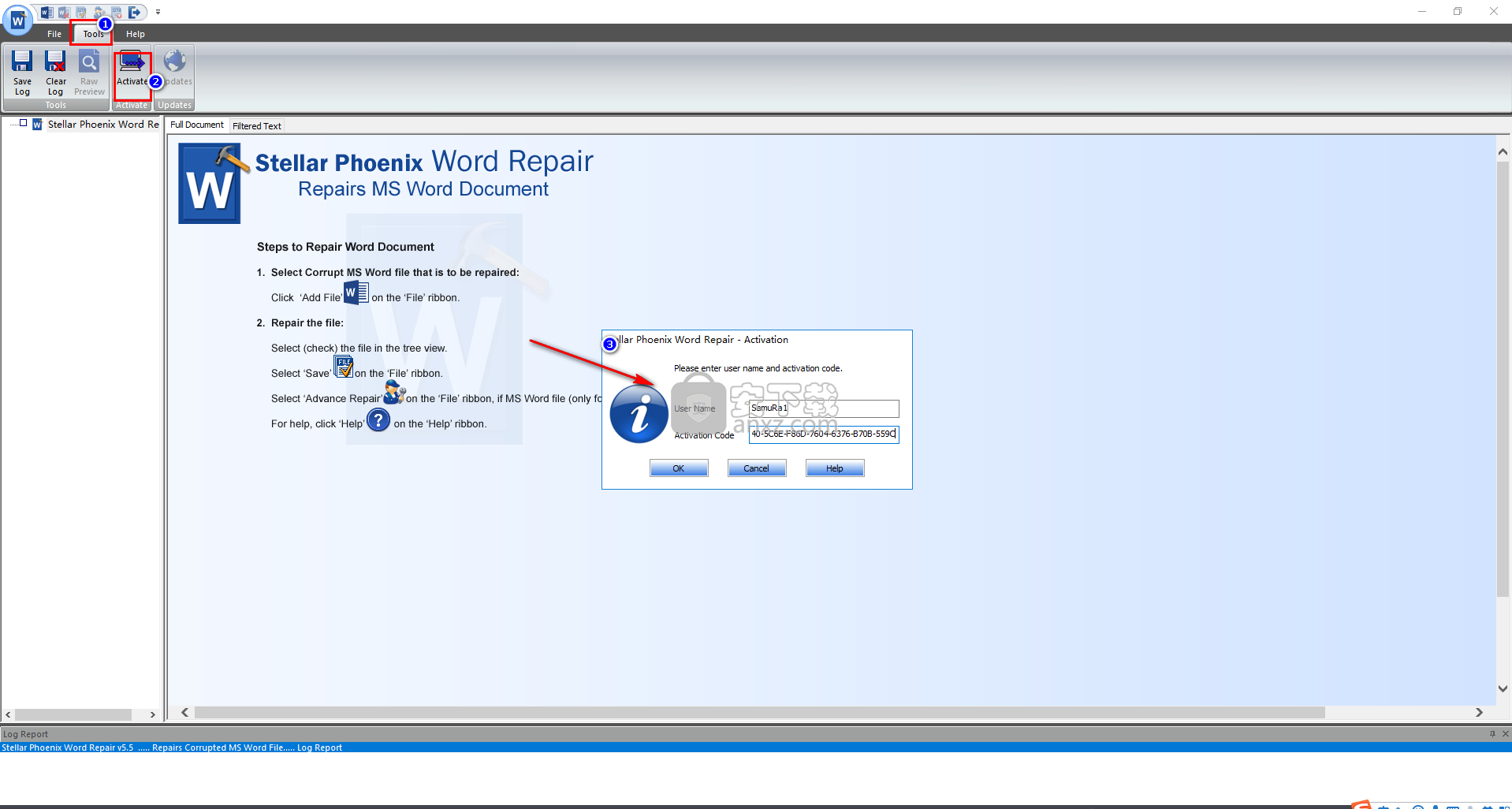This screenshot has height=809, width=1512.
Task: Click the document vertical scrollbar up arrow
Action: [x=1503, y=151]
